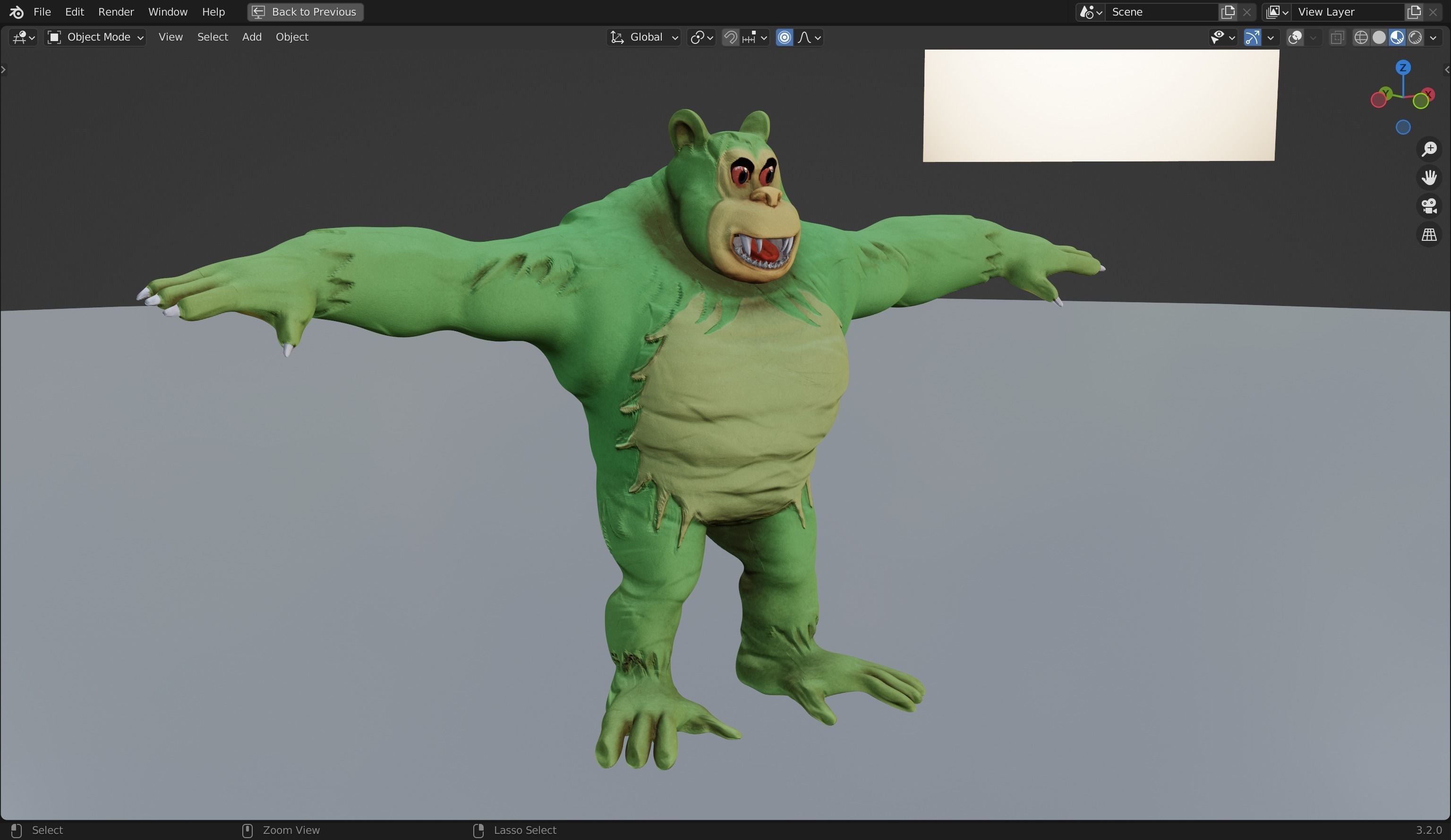This screenshot has height=840, width=1451.
Task: Toggle proportional editing
Action: pos(784,37)
